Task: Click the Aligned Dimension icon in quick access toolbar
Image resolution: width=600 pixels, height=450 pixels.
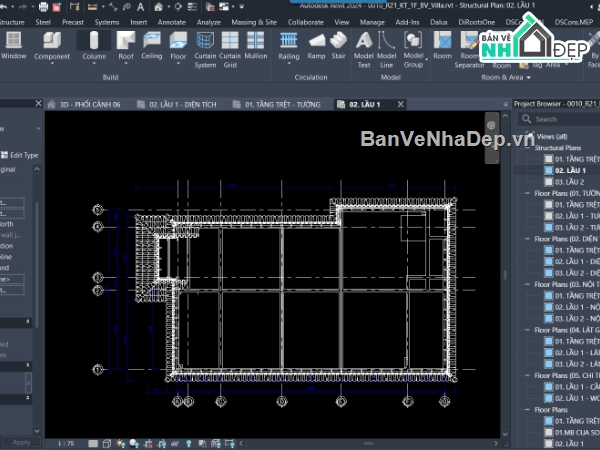Action: pos(113,7)
